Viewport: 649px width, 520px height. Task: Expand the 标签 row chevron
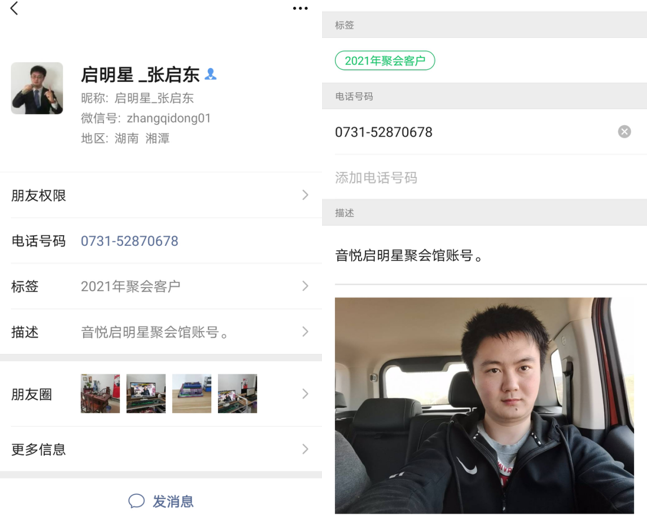click(x=305, y=286)
